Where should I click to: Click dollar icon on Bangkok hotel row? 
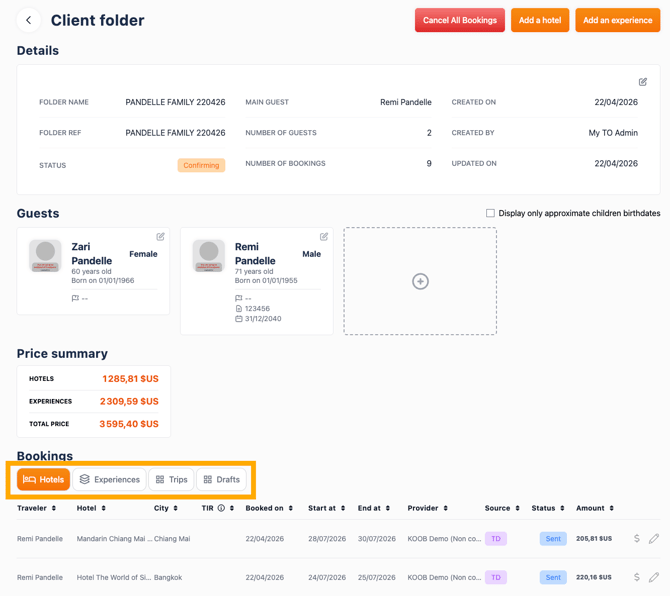point(637,577)
